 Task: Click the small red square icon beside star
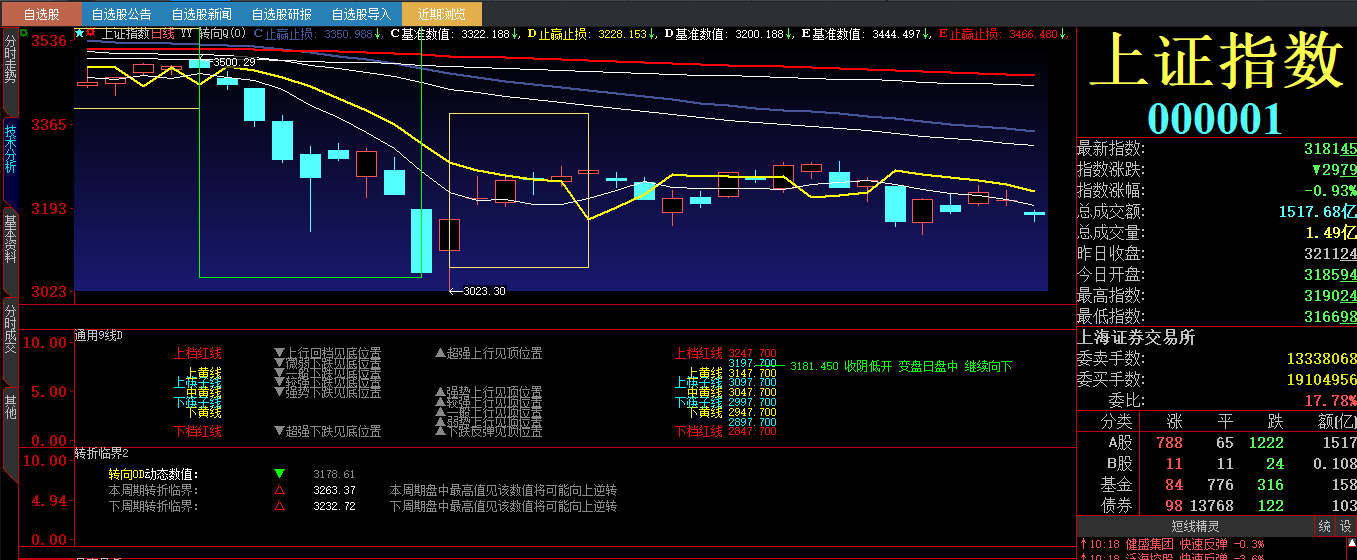91,32
